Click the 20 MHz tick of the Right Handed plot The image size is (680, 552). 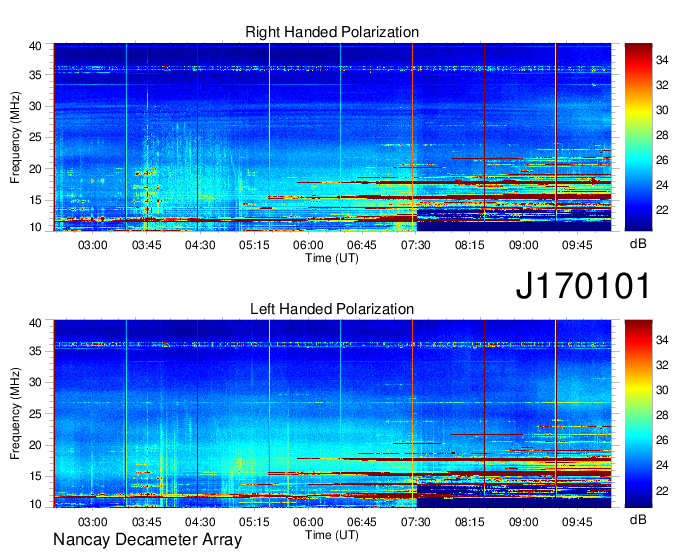35,169
